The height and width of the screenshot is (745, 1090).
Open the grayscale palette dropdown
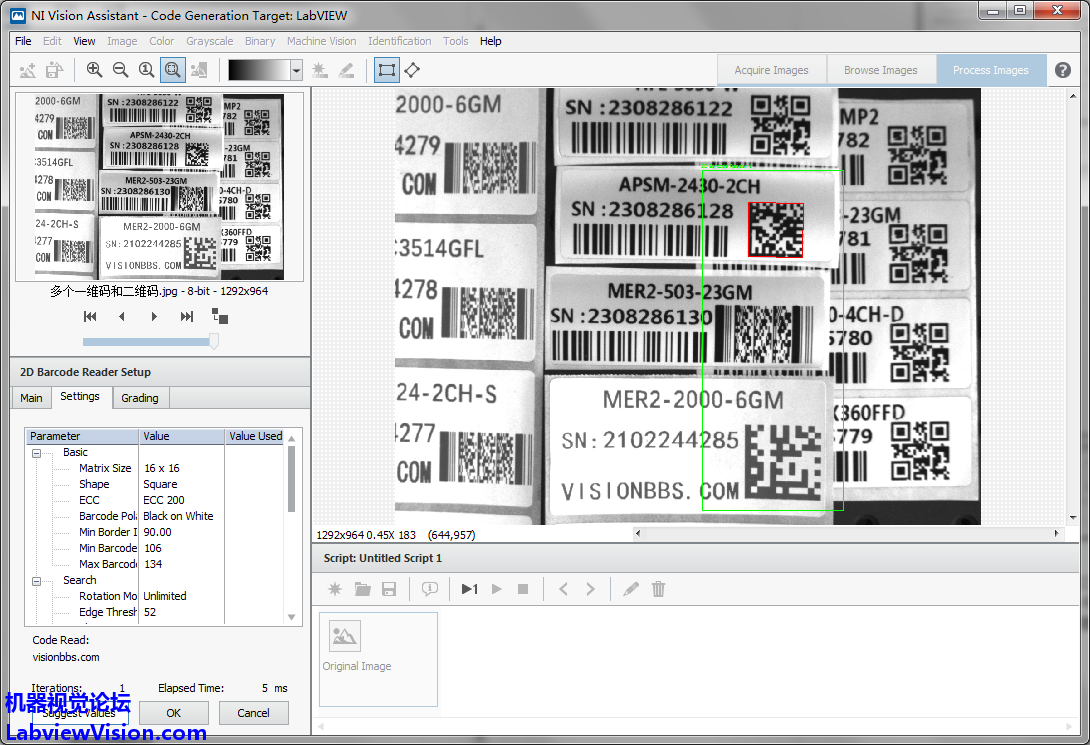296,70
